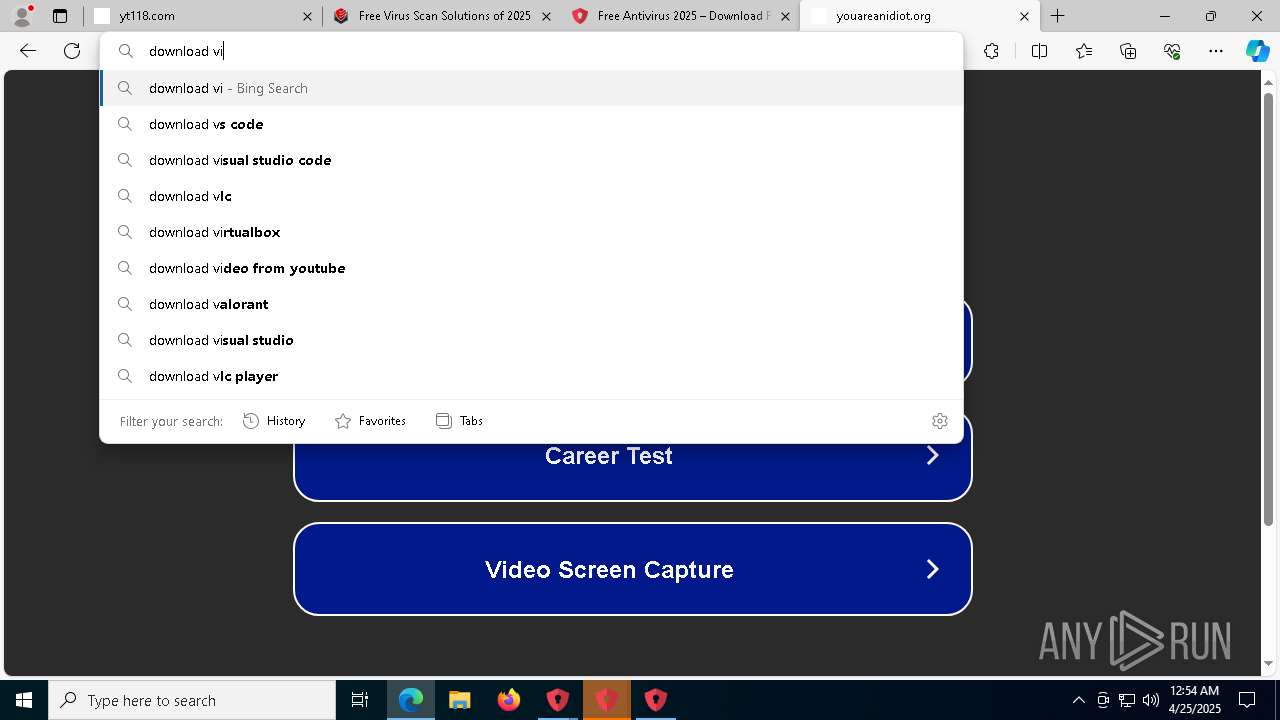Reload the current page
Viewport: 1280px width, 720px height.
coord(72,51)
